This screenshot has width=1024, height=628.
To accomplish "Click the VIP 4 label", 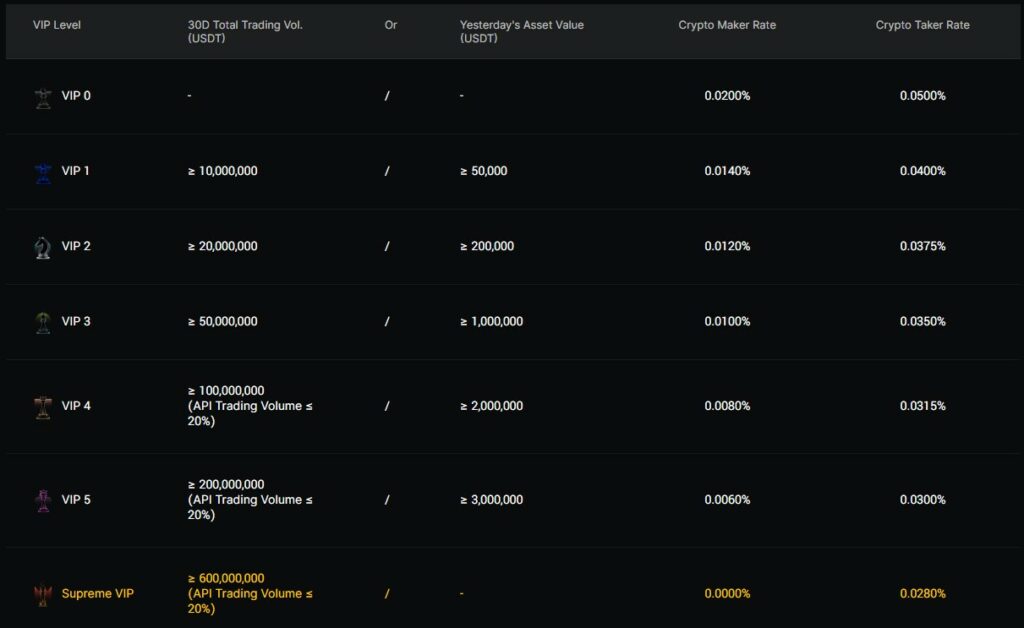I will (x=76, y=406).
